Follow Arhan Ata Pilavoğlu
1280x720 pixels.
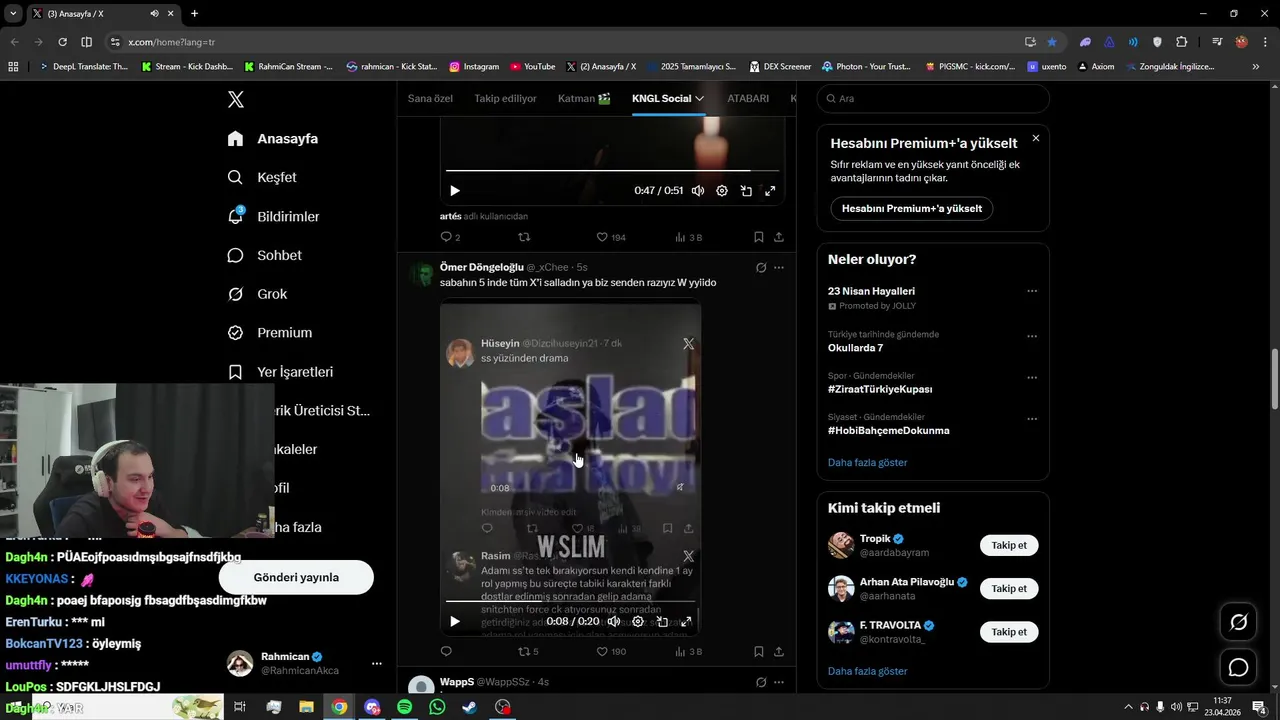click(1009, 588)
